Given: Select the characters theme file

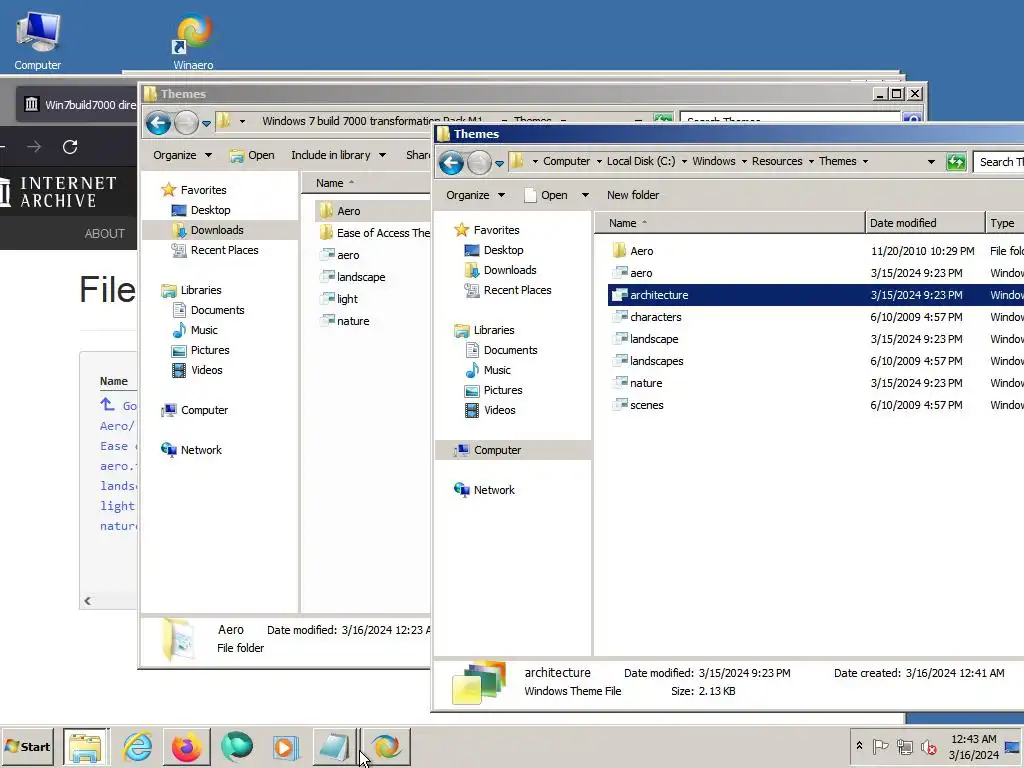Looking at the screenshot, I should [x=655, y=317].
